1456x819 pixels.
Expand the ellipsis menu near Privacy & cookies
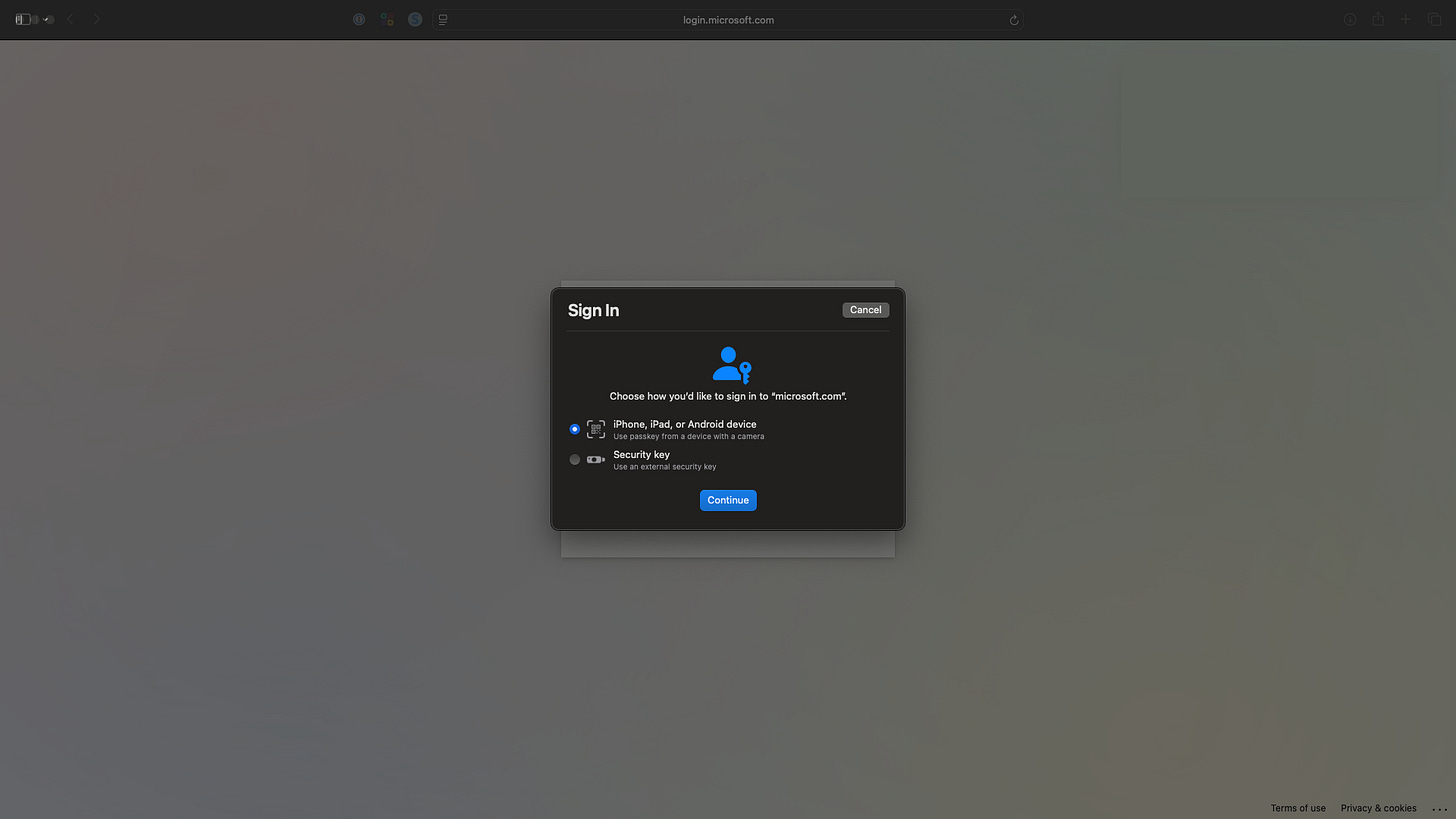pos(1438,808)
